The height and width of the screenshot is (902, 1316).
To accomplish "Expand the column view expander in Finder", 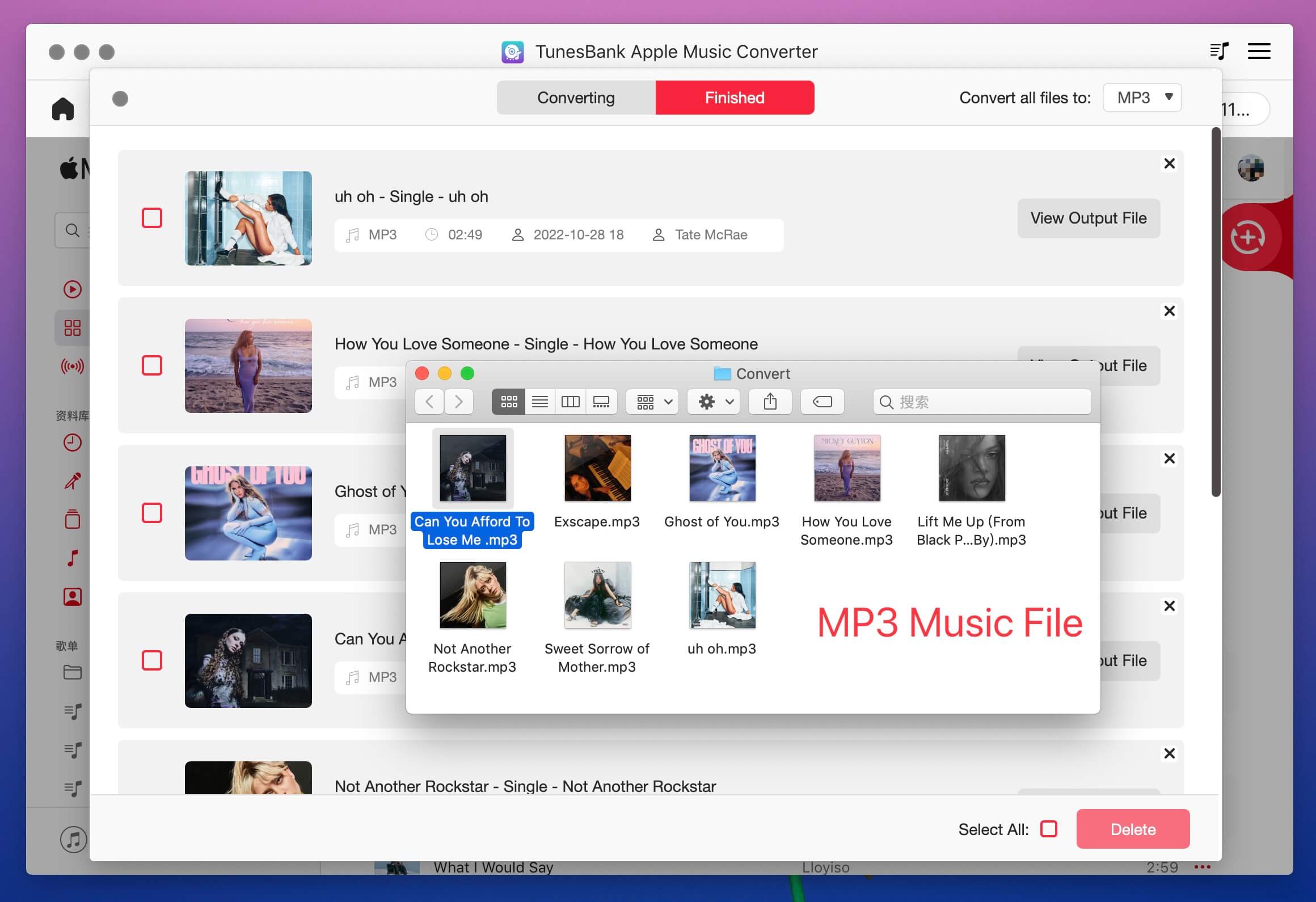I will [570, 401].
